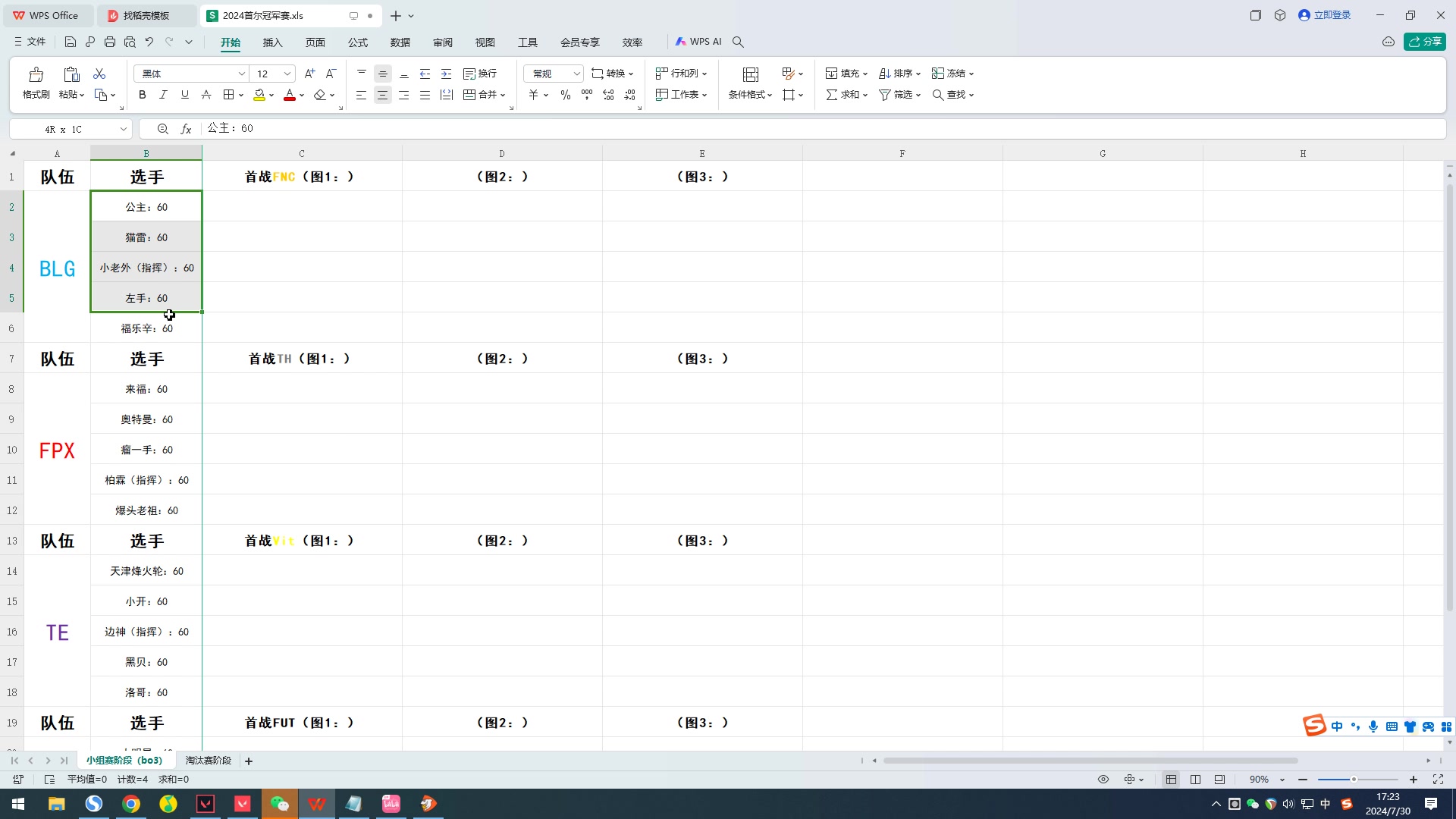Click the search magnifier next to WPS AI

[738, 42]
